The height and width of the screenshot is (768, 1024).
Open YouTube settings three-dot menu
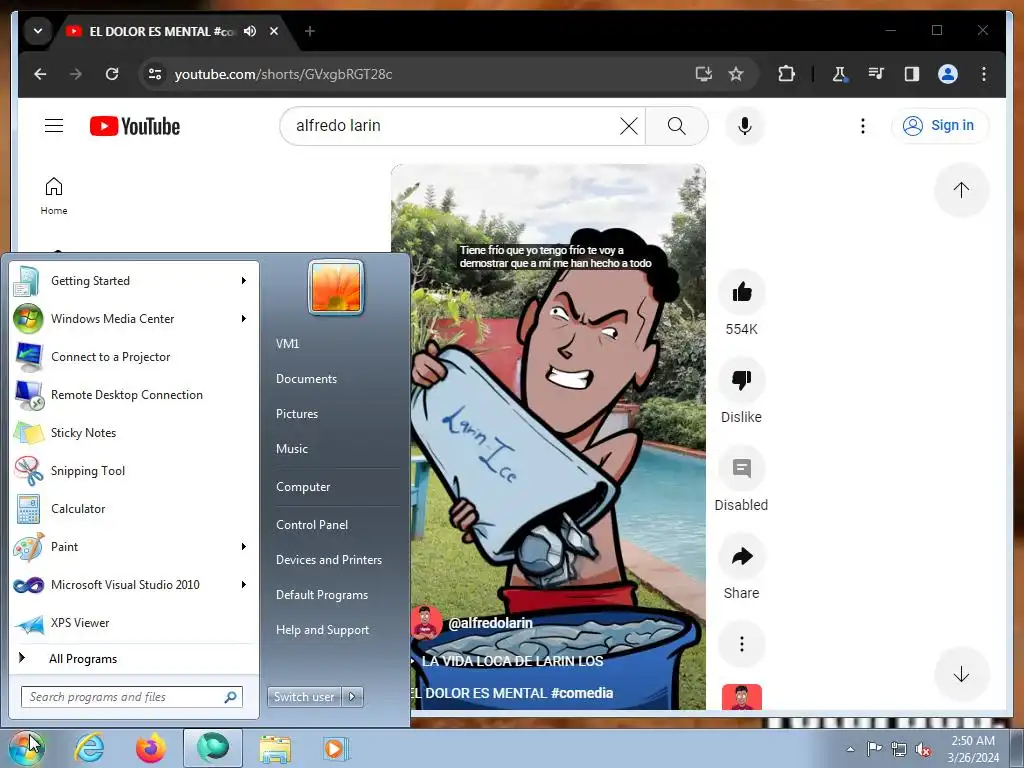863,125
